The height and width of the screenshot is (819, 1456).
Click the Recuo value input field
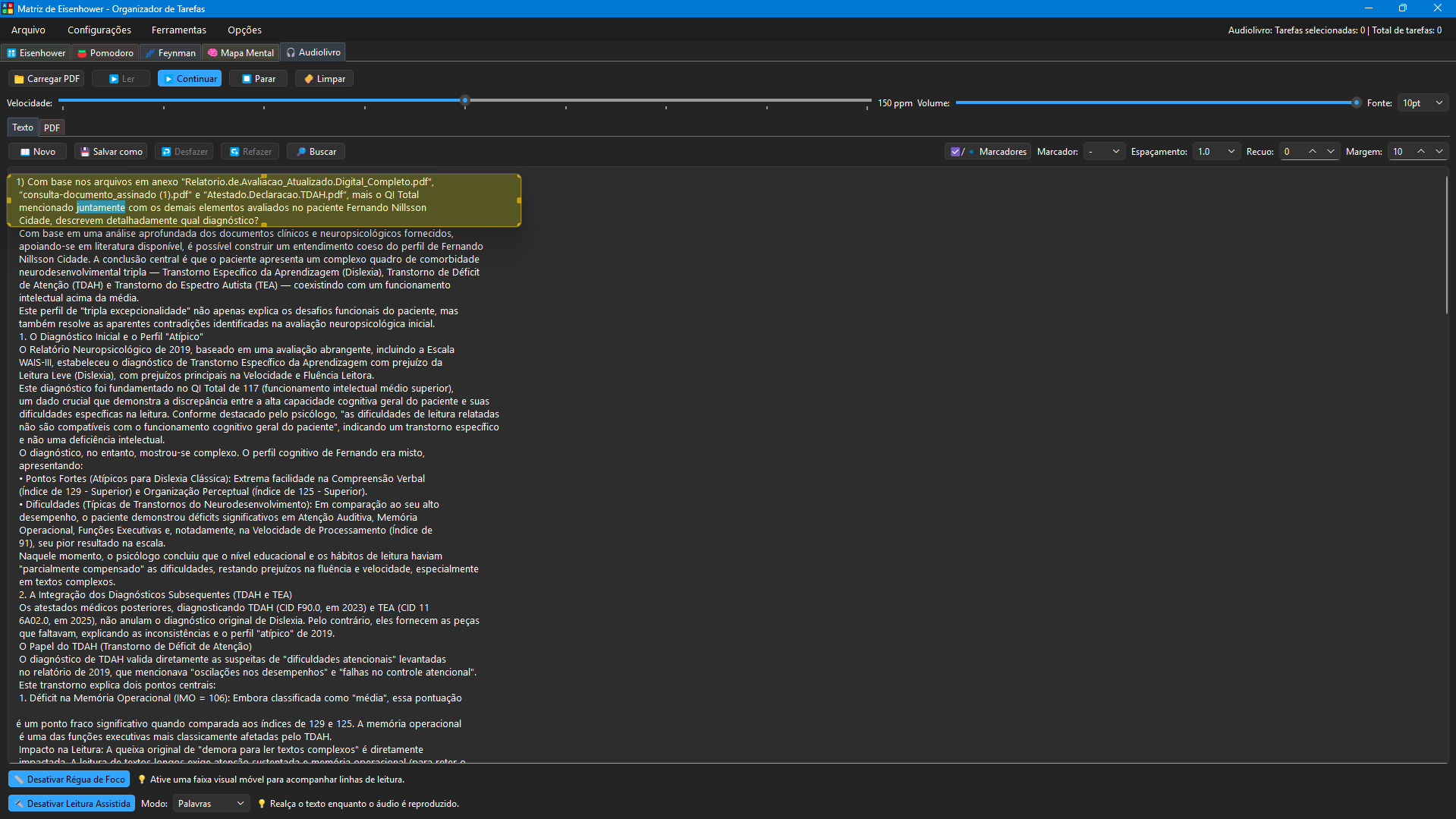point(1291,152)
